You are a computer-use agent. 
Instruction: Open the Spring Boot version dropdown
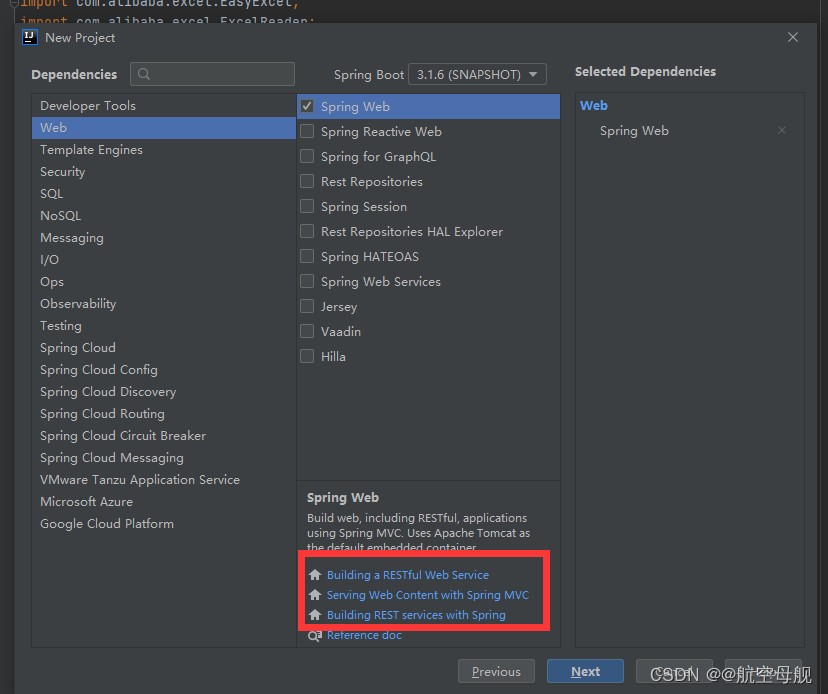point(477,74)
